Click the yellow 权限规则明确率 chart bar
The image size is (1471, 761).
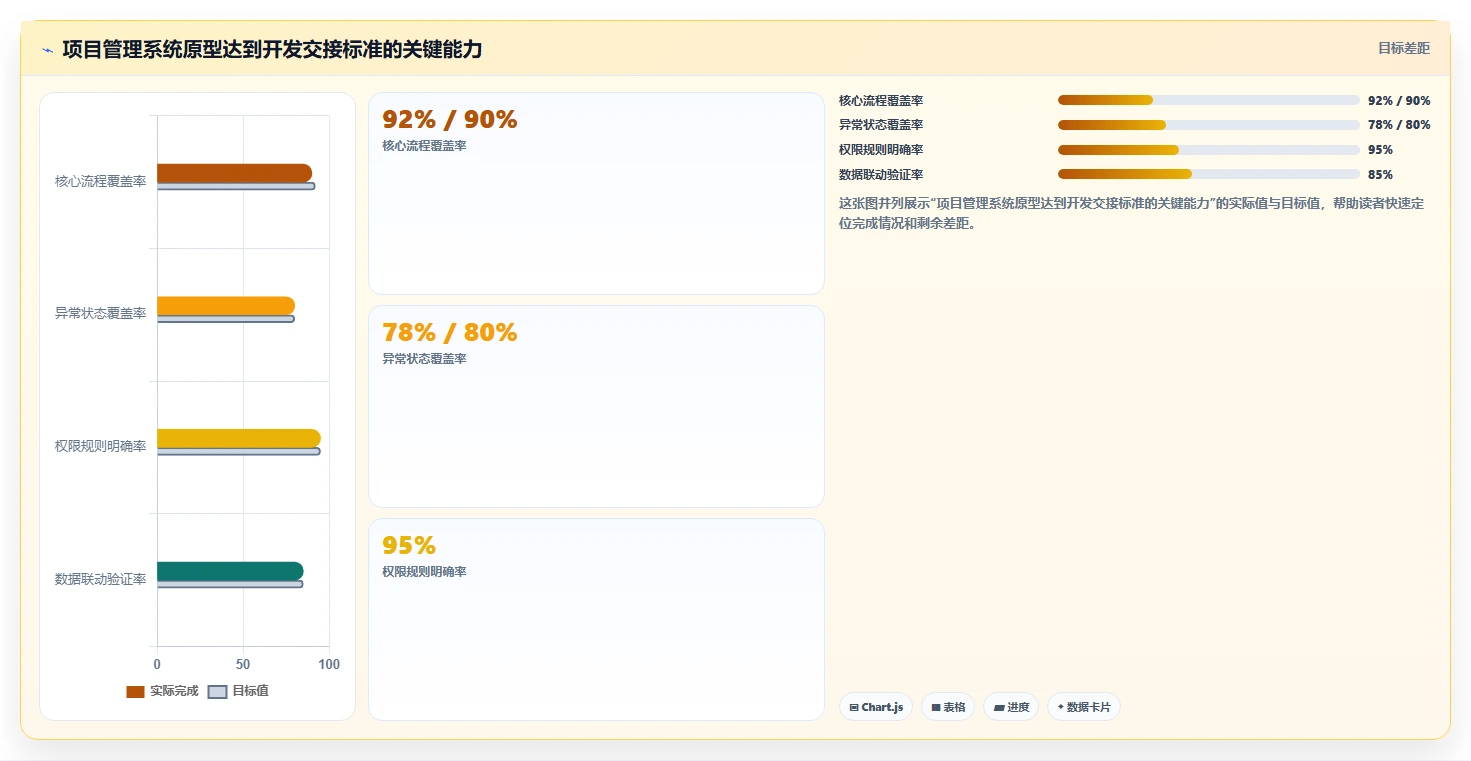click(239, 438)
